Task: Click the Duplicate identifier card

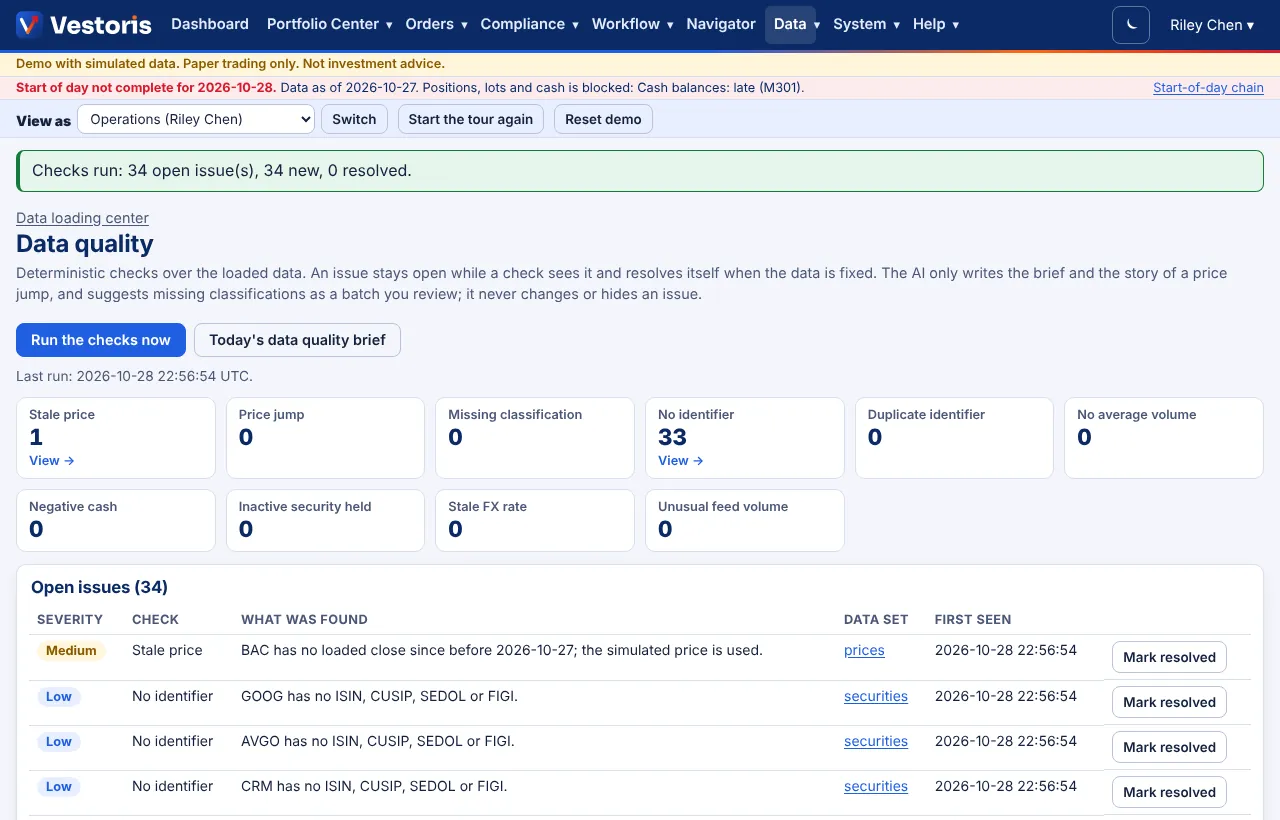Action: pos(954,438)
